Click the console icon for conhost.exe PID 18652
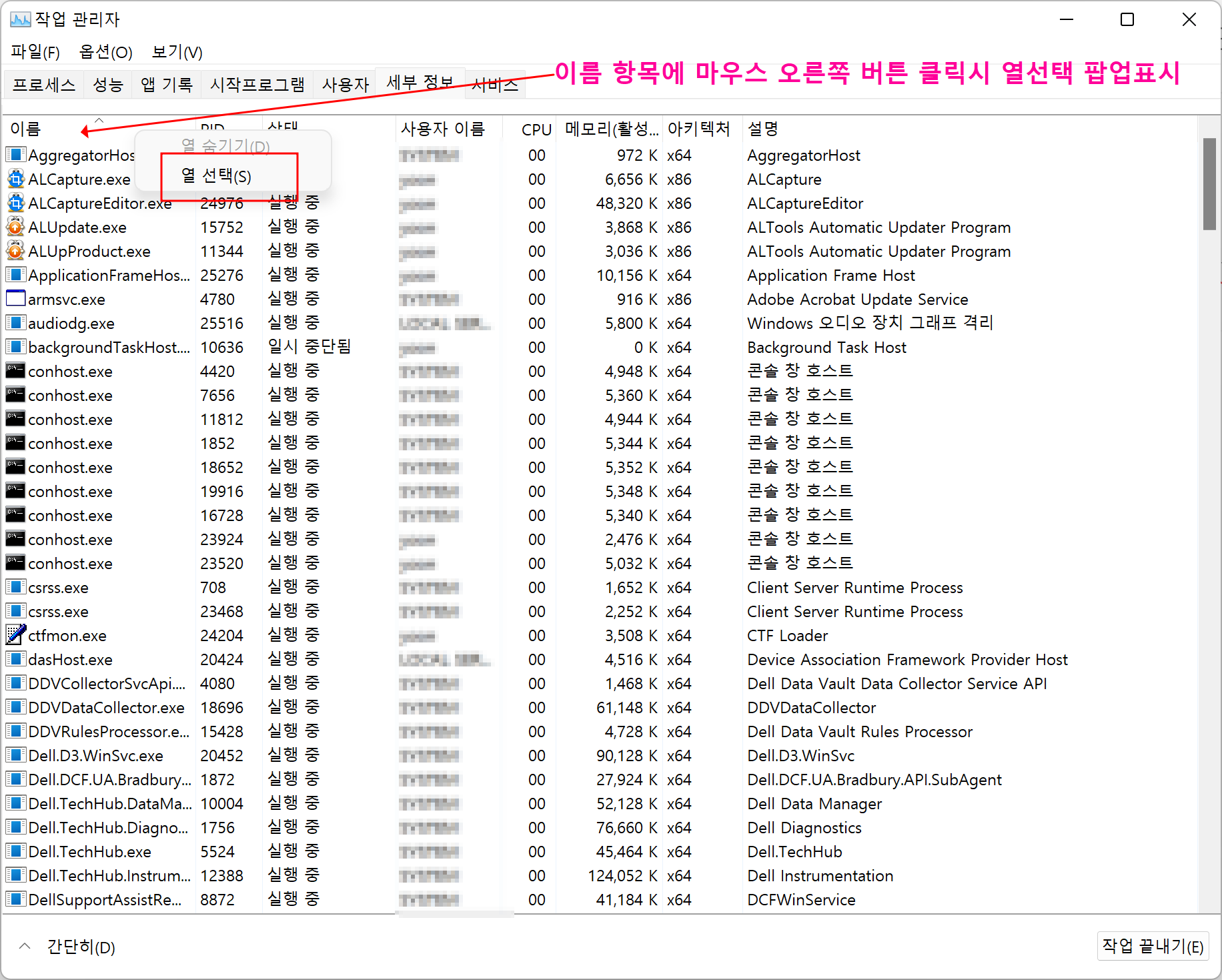 pos(15,467)
